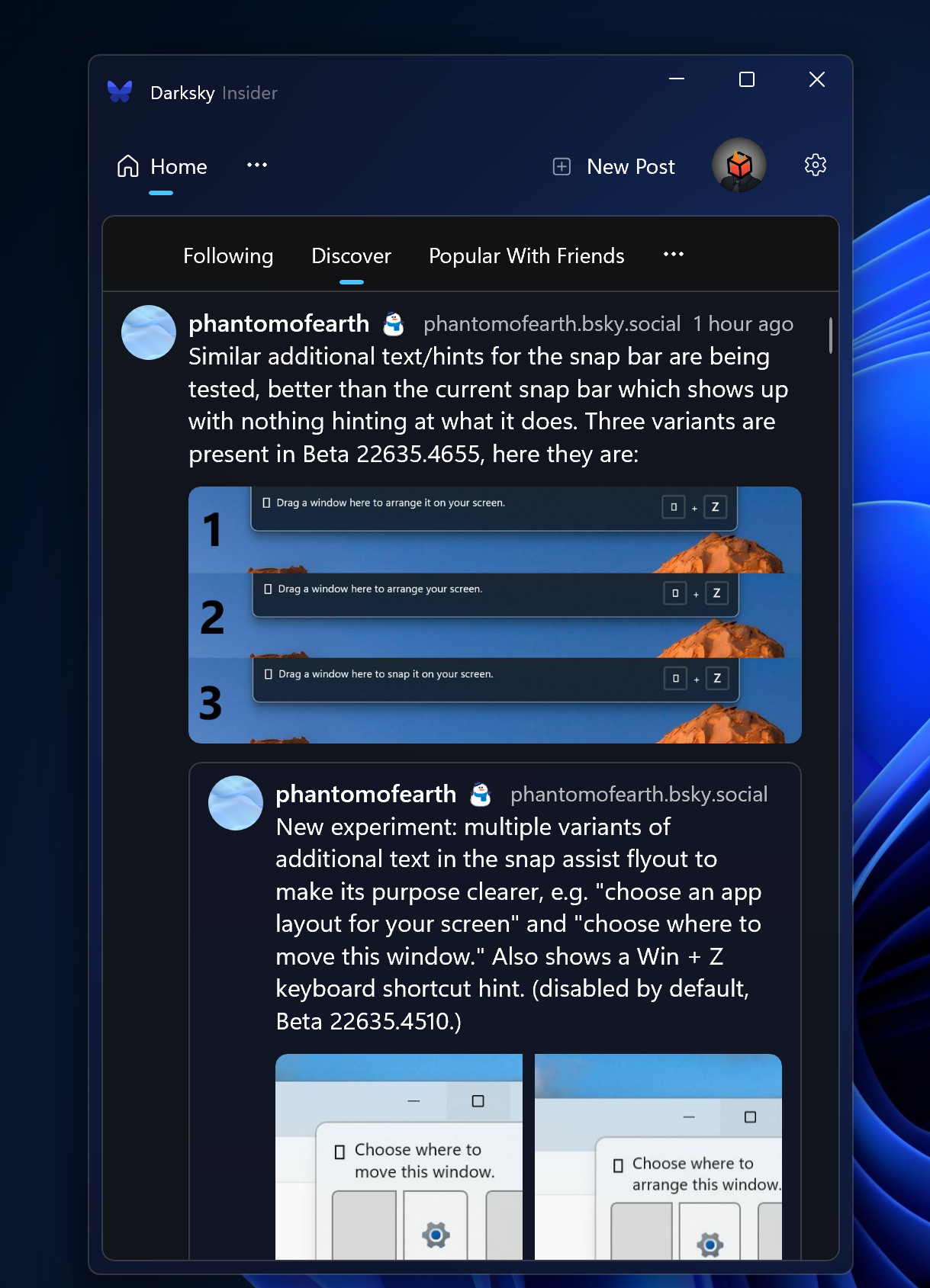Click the phantomofearth.bsky.social handle on top post
This screenshot has height=1288, width=930.
552,324
